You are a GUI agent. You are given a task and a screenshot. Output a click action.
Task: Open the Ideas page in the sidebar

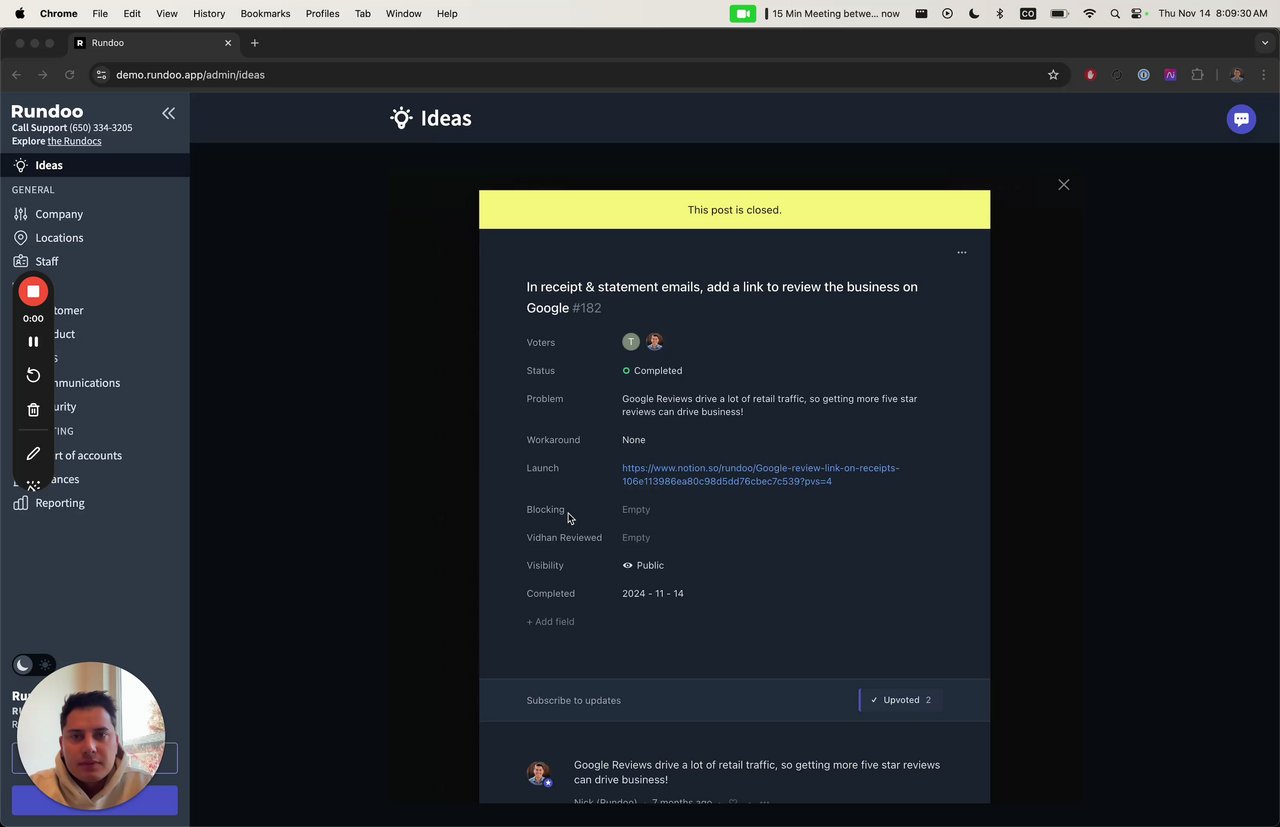(94, 165)
